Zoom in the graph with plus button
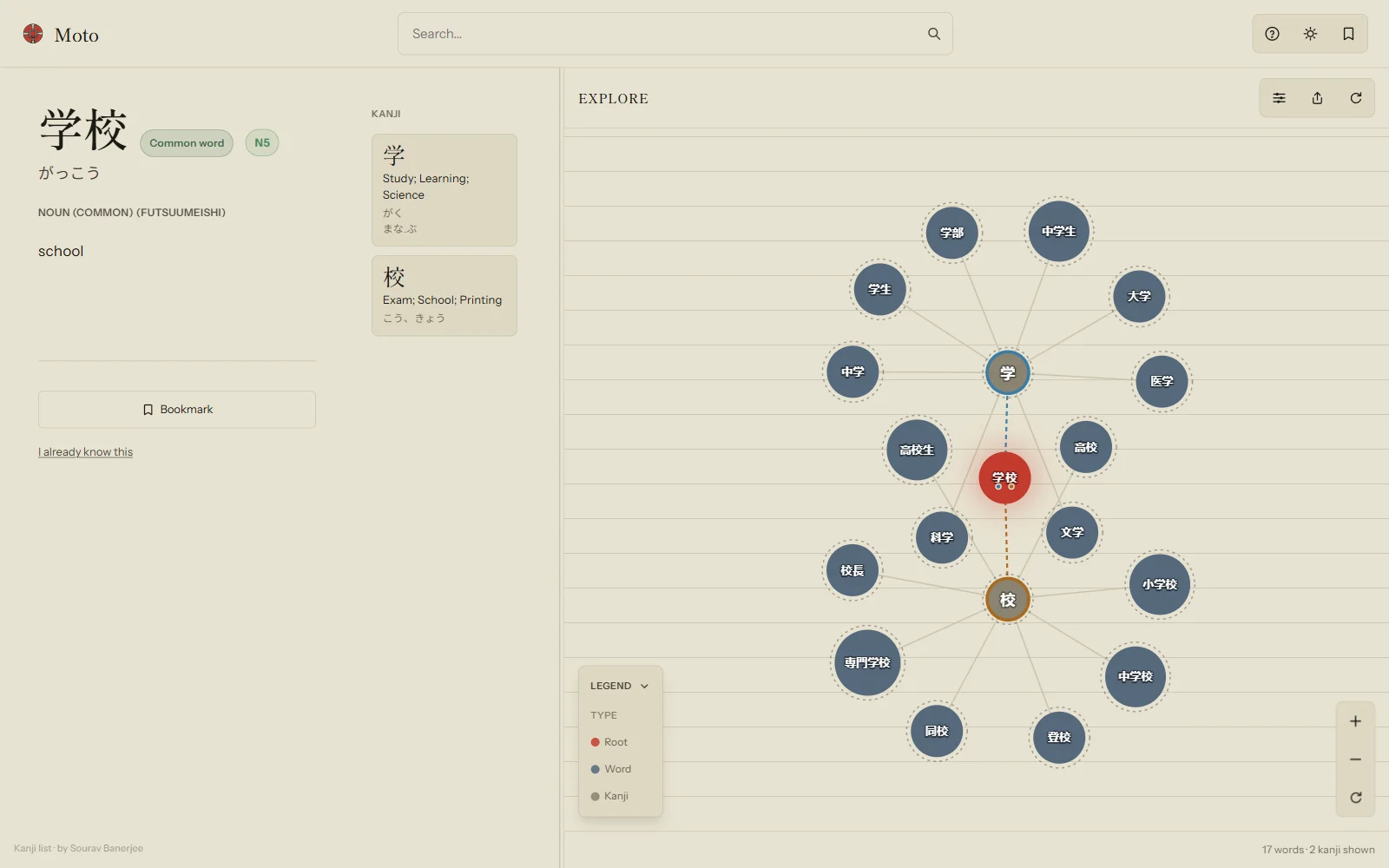Image resolution: width=1389 pixels, height=868 pixels. tap(1355, 721)
